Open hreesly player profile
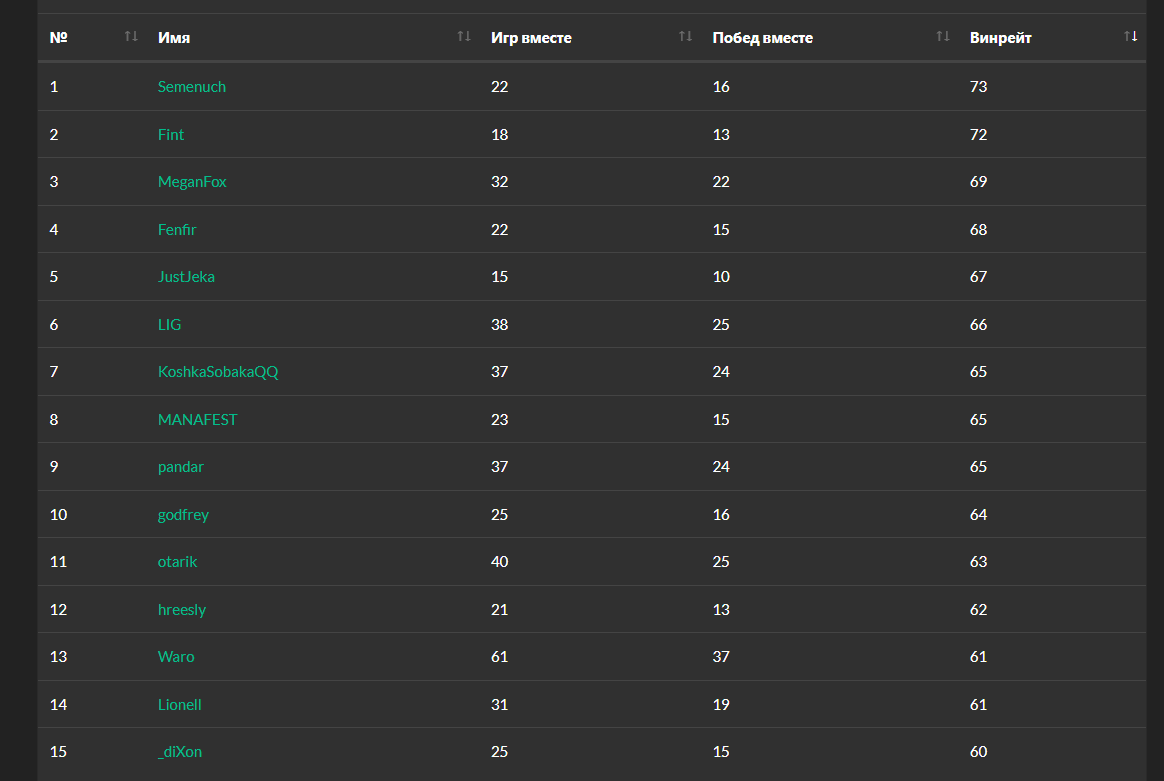The image size is (1164, 781). click(x=182, y=610)
